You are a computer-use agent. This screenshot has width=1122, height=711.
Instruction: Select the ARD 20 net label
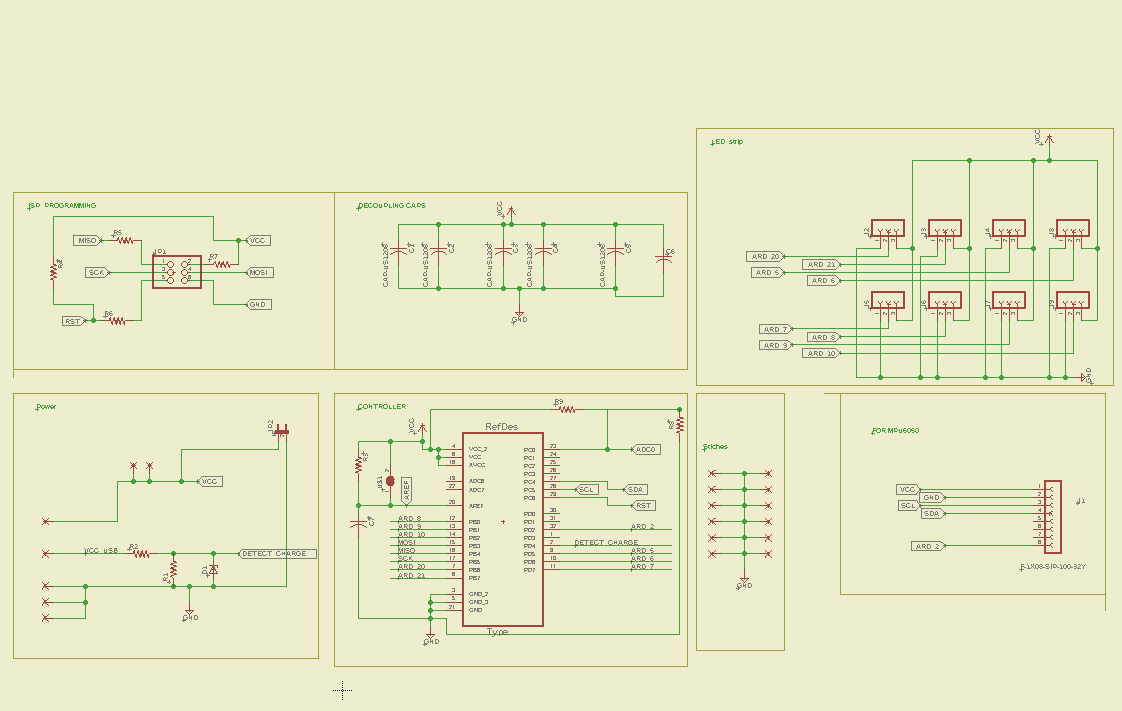coord(766,256)
